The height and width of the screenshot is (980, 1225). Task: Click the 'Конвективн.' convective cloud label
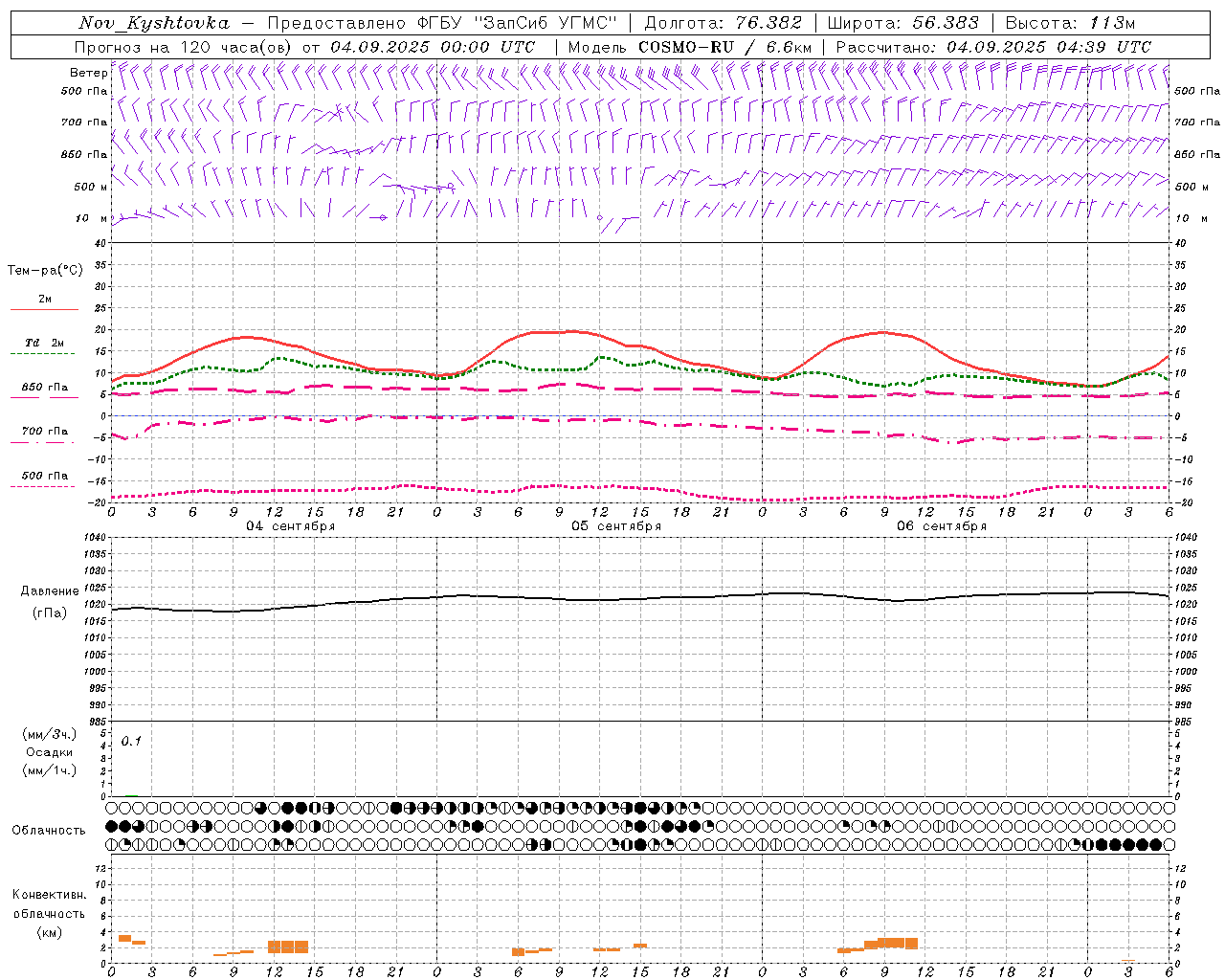(x=50, y=895)
